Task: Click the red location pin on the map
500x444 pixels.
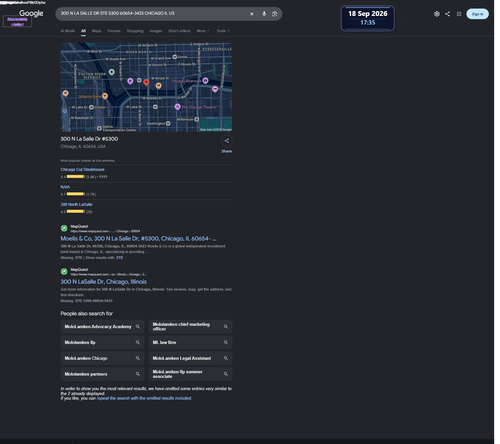Action: pyautogui.click(x=146, y=82)
